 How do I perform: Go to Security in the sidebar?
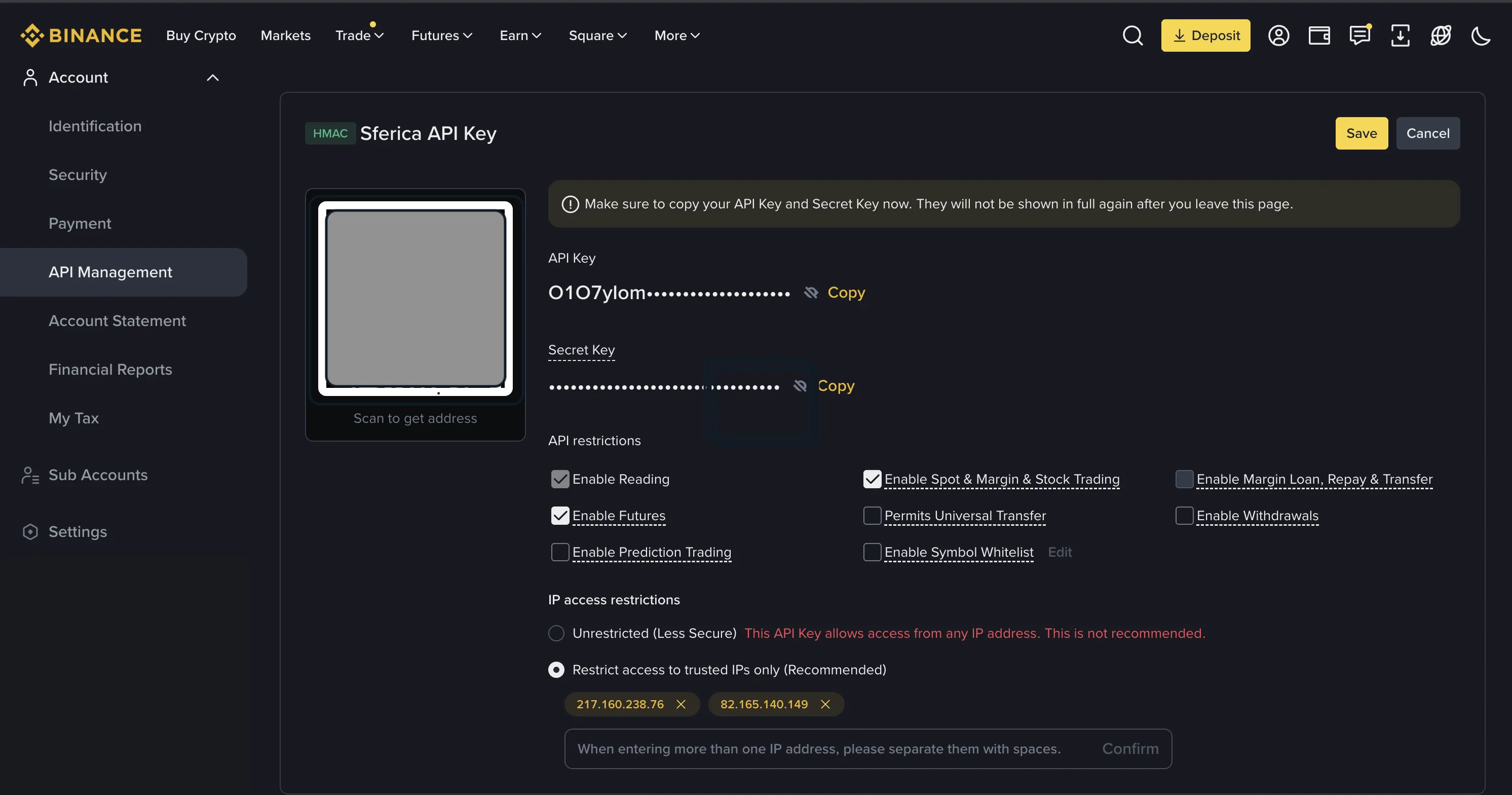(78, 175)
